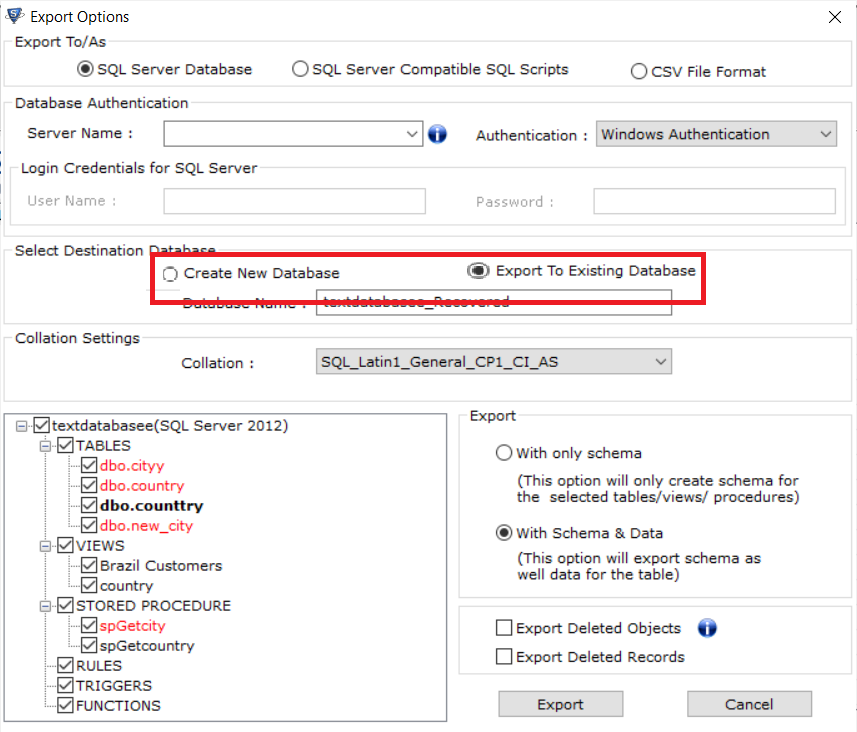Collapse the VIEWS tree node
The image size is (857, 732).
45,546
